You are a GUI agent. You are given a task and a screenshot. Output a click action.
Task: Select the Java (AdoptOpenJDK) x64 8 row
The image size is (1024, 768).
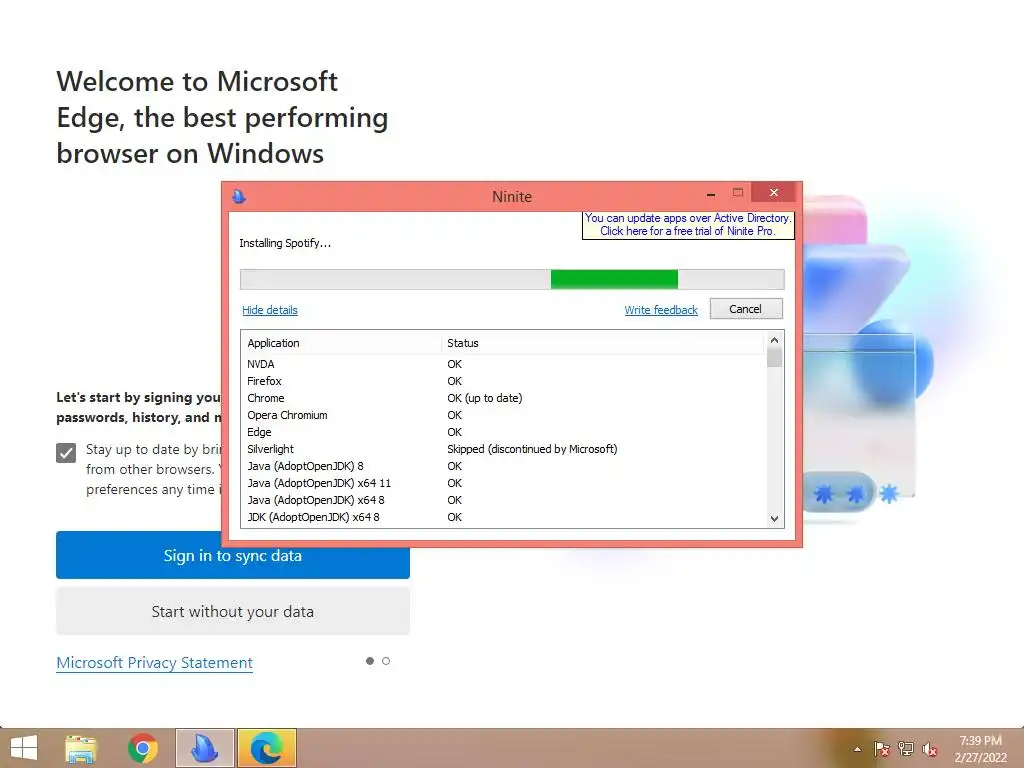tap(503, 500)
